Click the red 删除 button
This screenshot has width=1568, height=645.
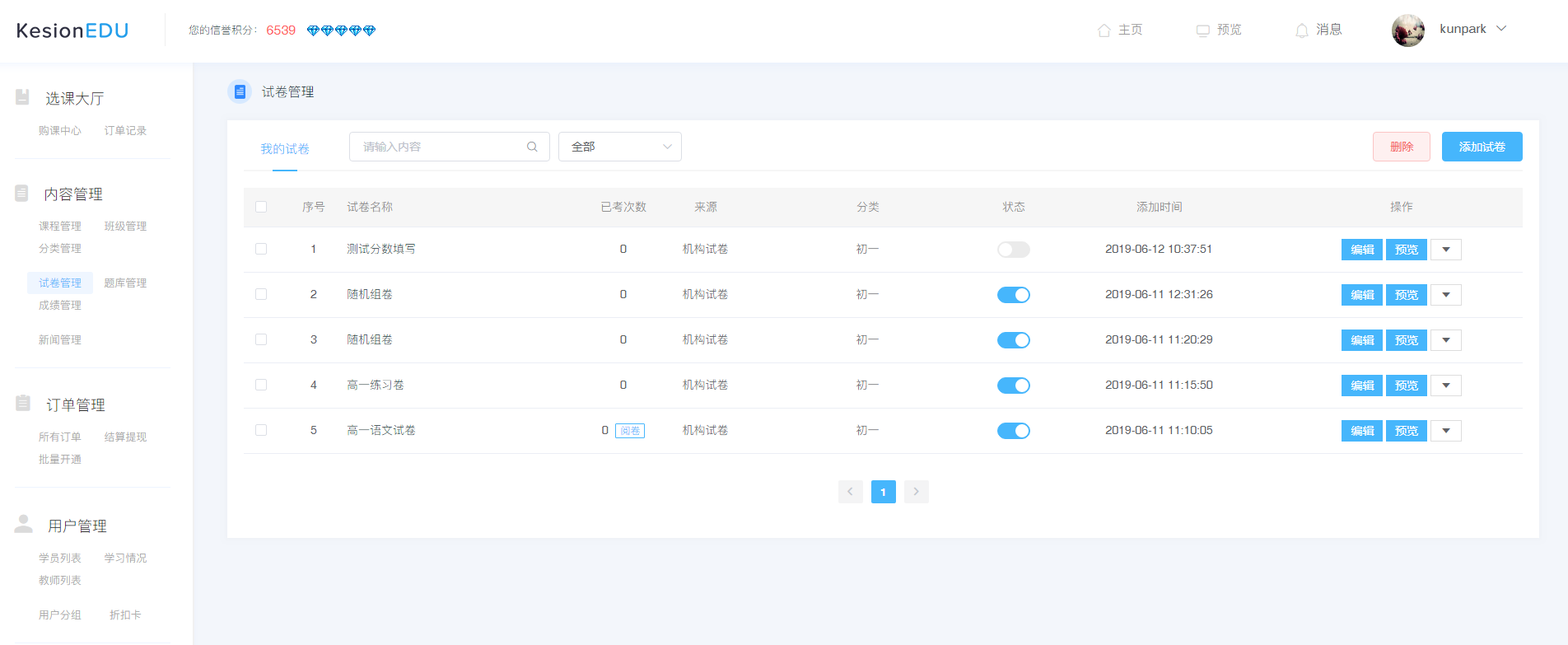[1401, 147]
